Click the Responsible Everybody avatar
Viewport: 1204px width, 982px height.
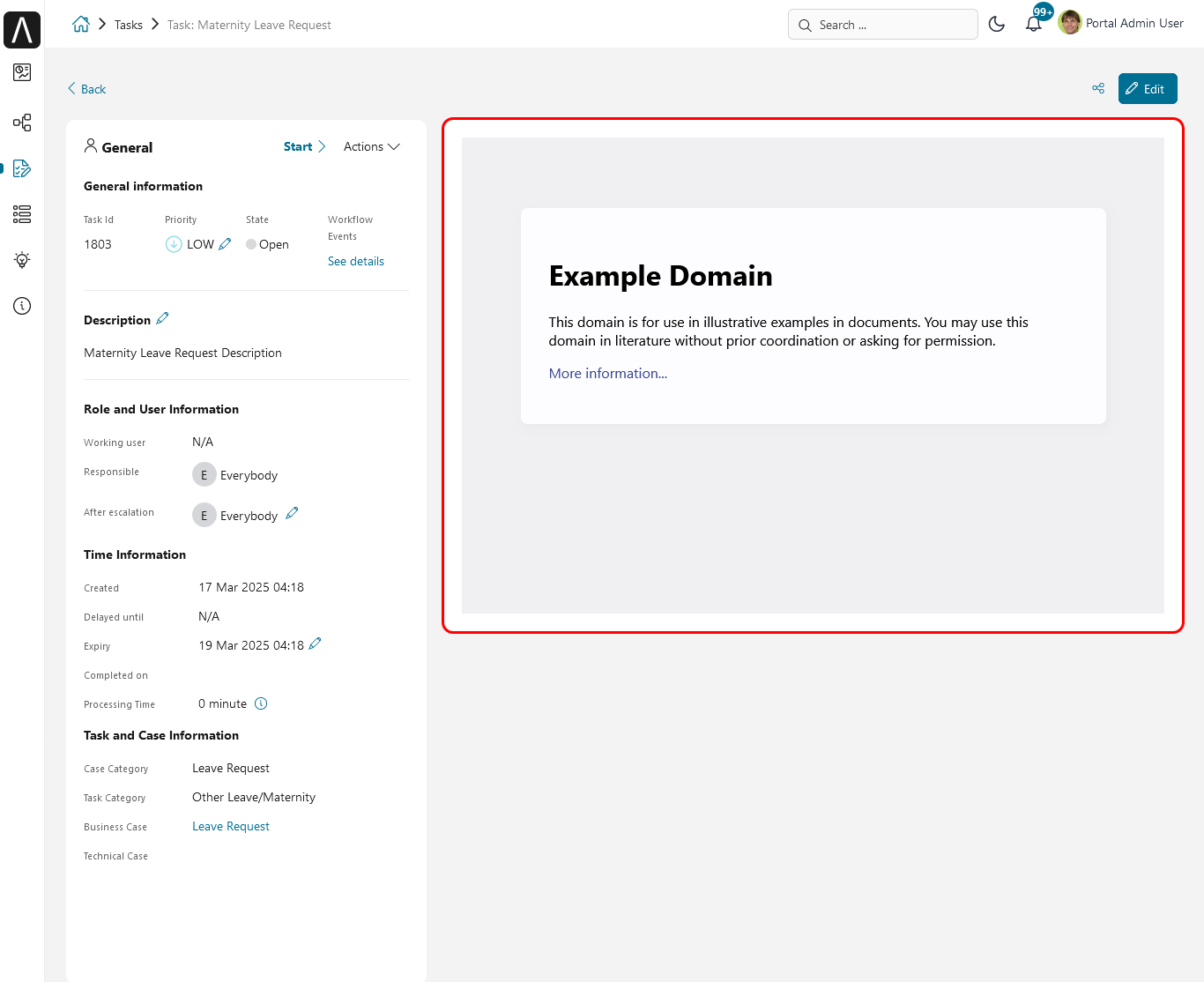coord(204,474)
